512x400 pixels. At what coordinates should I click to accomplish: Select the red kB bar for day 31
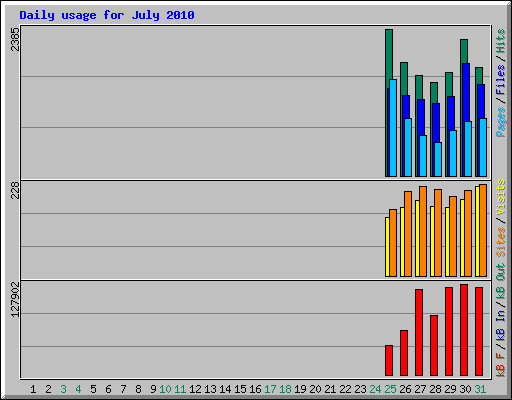coord(479,332)
